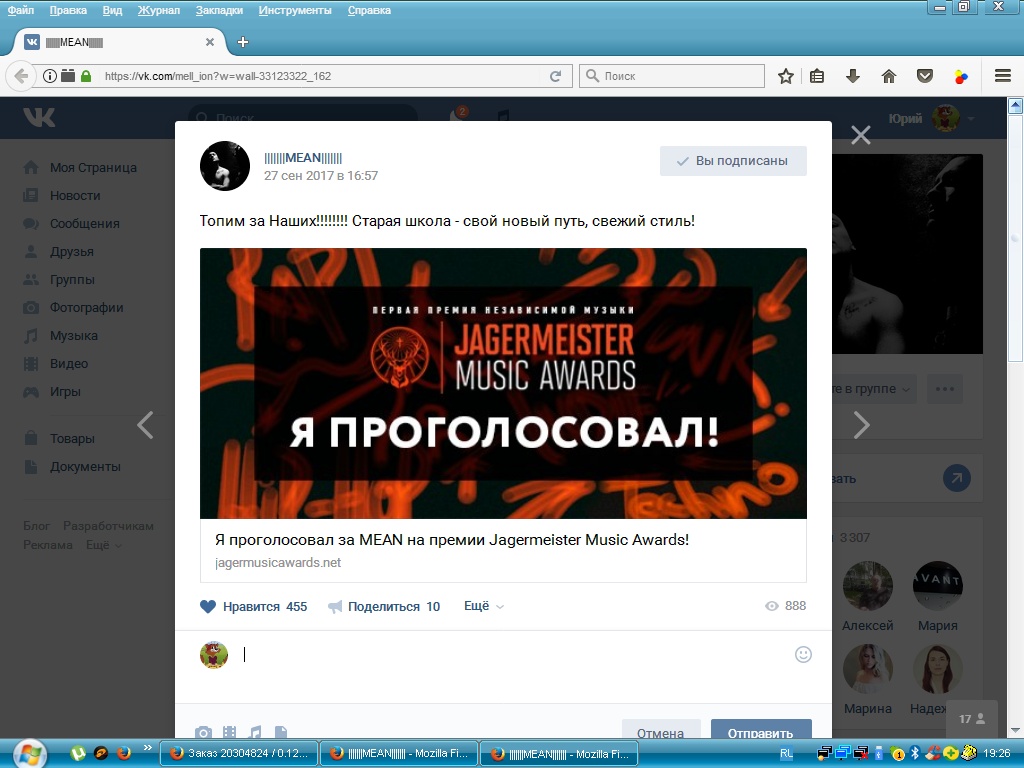
Task: Open the Инструменты menu
Action: [x=295, y=10]
